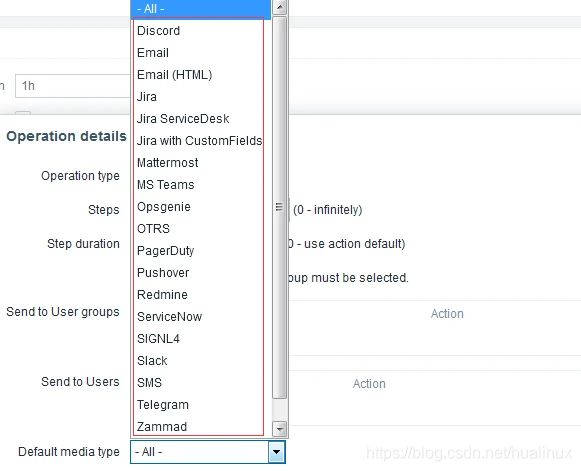The height and width of the screenshot is (471, 581).
Task: Collapse the Default media type dropdown arrow
Action: tap(276, 452)
